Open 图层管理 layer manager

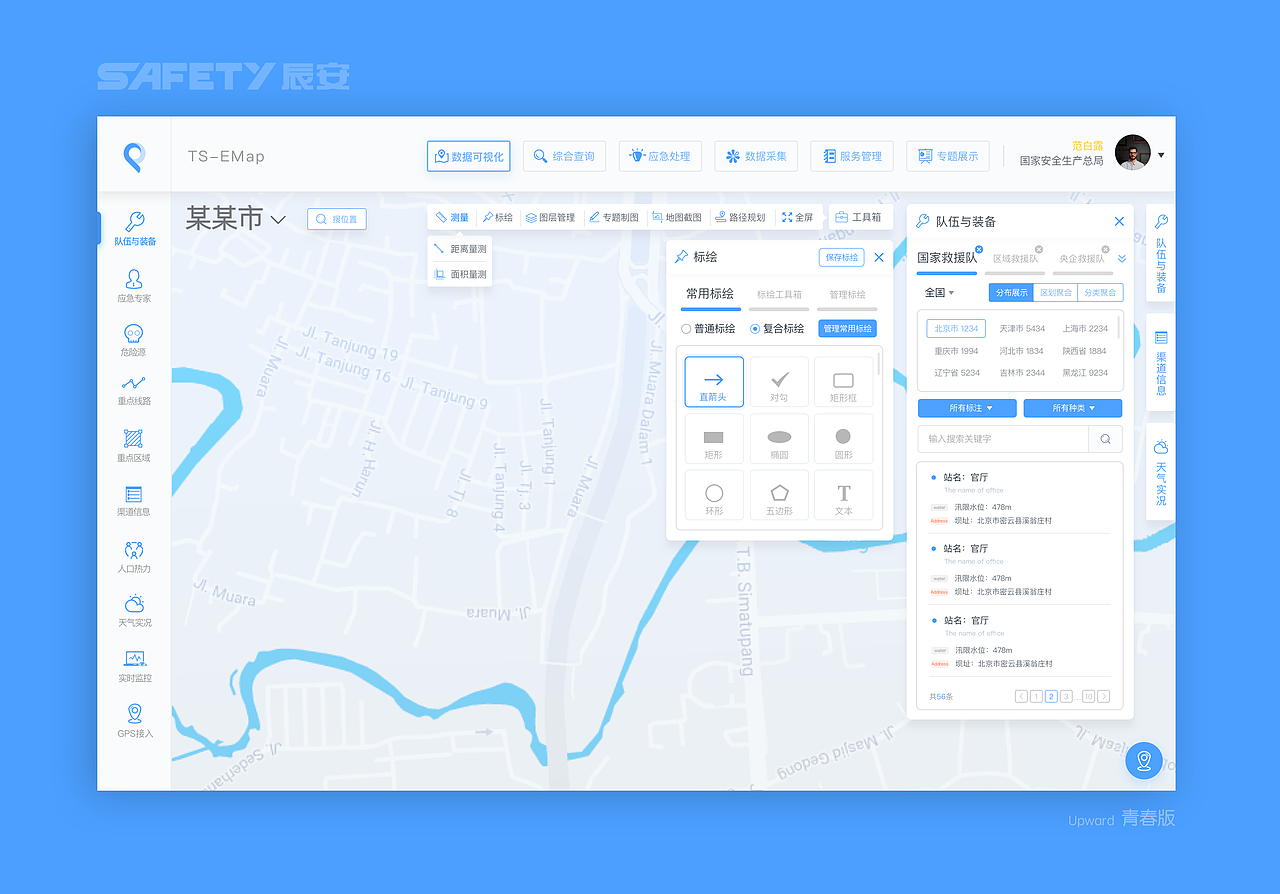pyautogui.click(x=550, y=217)
